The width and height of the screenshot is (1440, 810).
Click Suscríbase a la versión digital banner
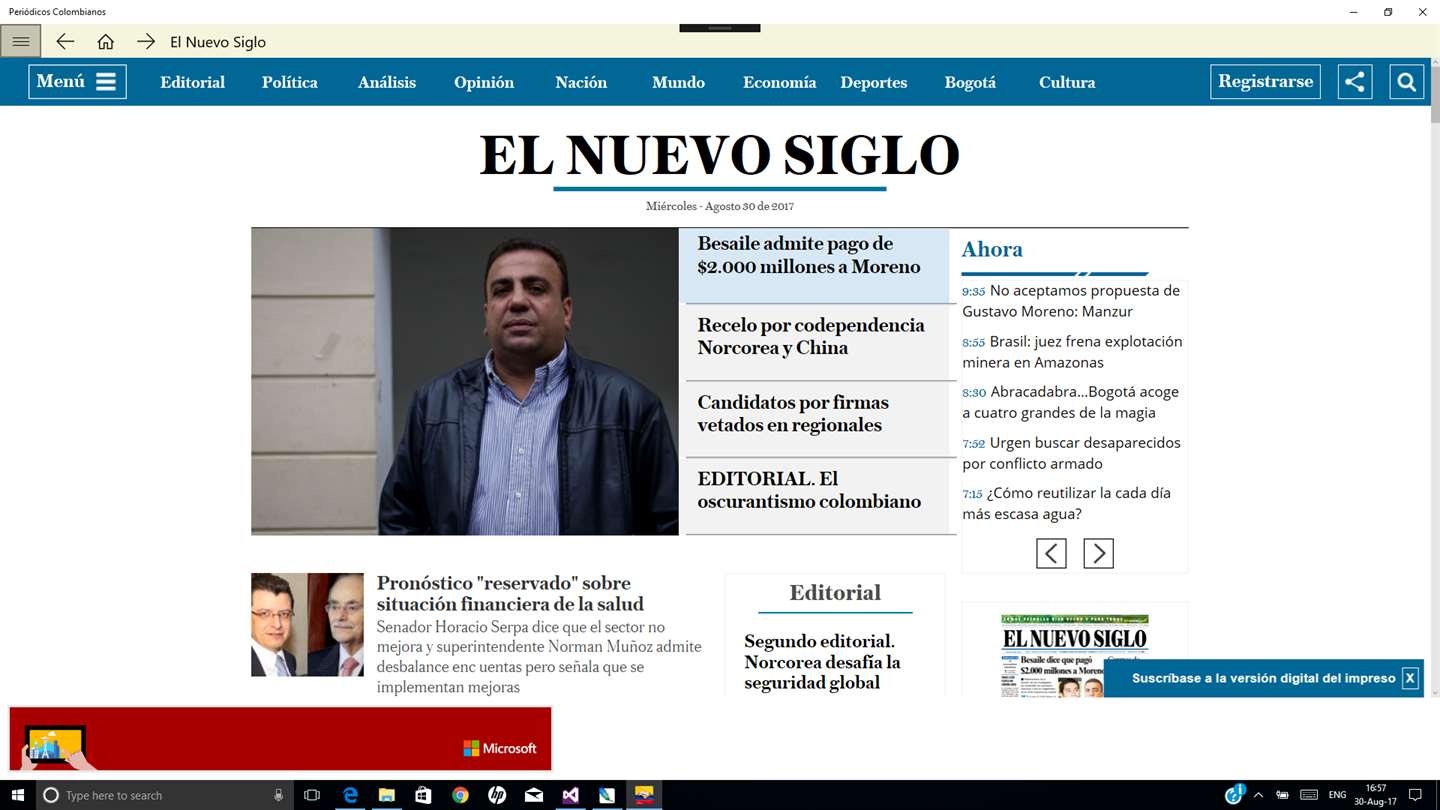[x=1263, y=678]
